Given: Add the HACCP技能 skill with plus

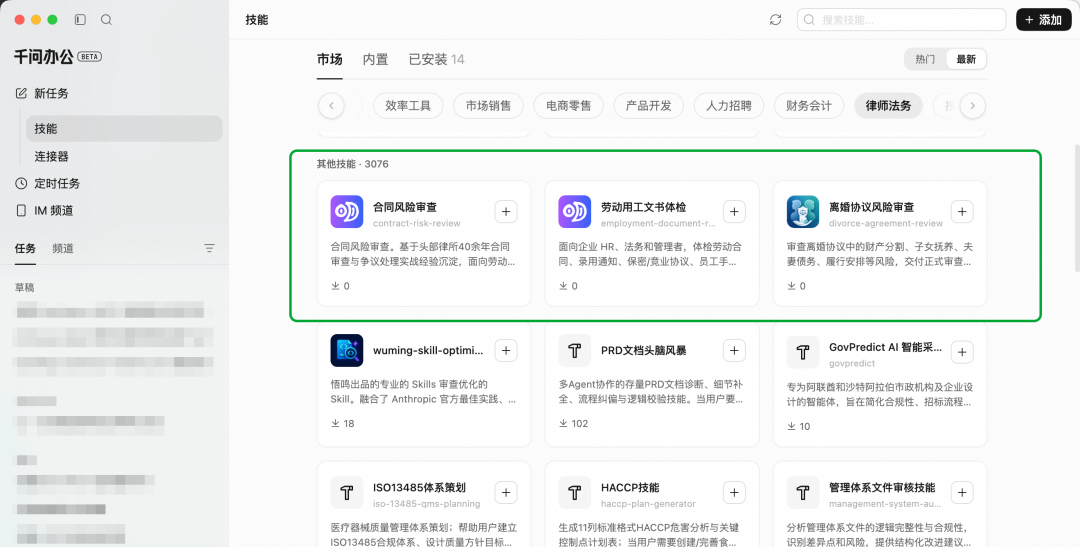Looking at the screenshot, I should 734,493.
